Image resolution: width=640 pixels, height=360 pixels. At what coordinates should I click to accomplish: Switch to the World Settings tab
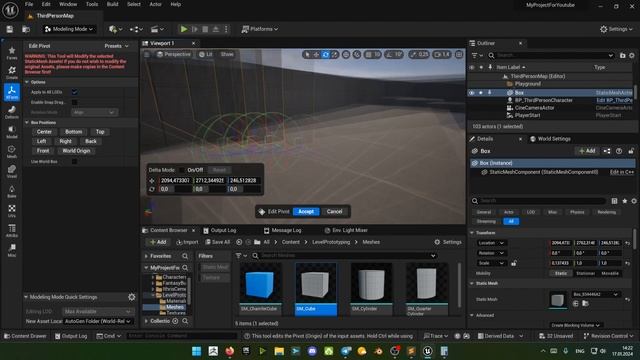point(553,139)
